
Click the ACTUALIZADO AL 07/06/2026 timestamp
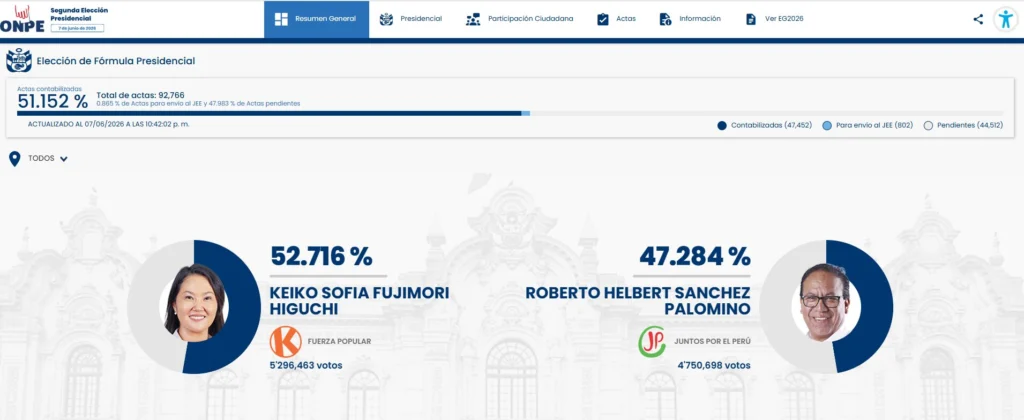tap(108, 123)
